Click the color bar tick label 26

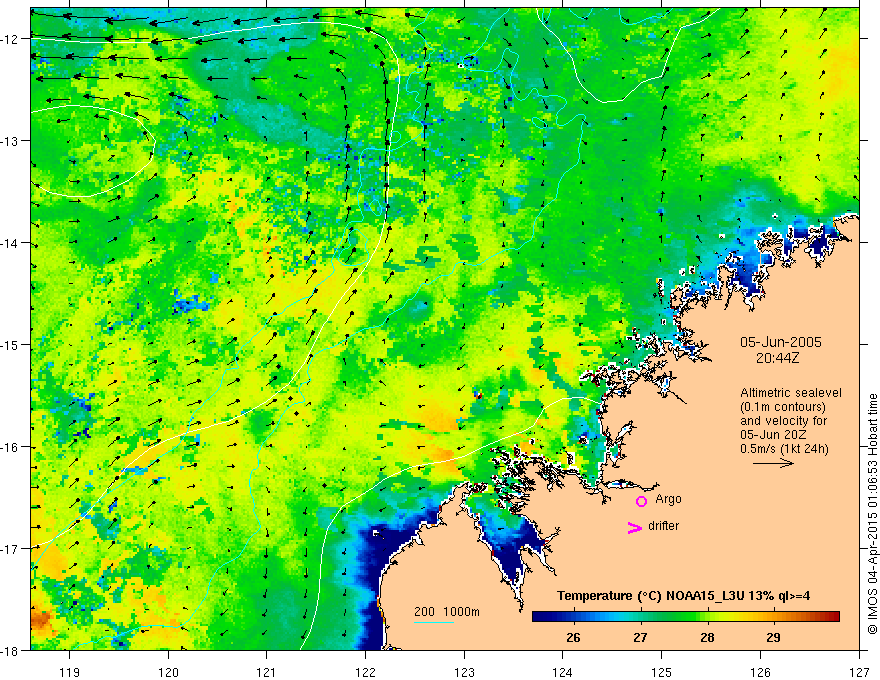pyautogui.click(x=573, y=637)
